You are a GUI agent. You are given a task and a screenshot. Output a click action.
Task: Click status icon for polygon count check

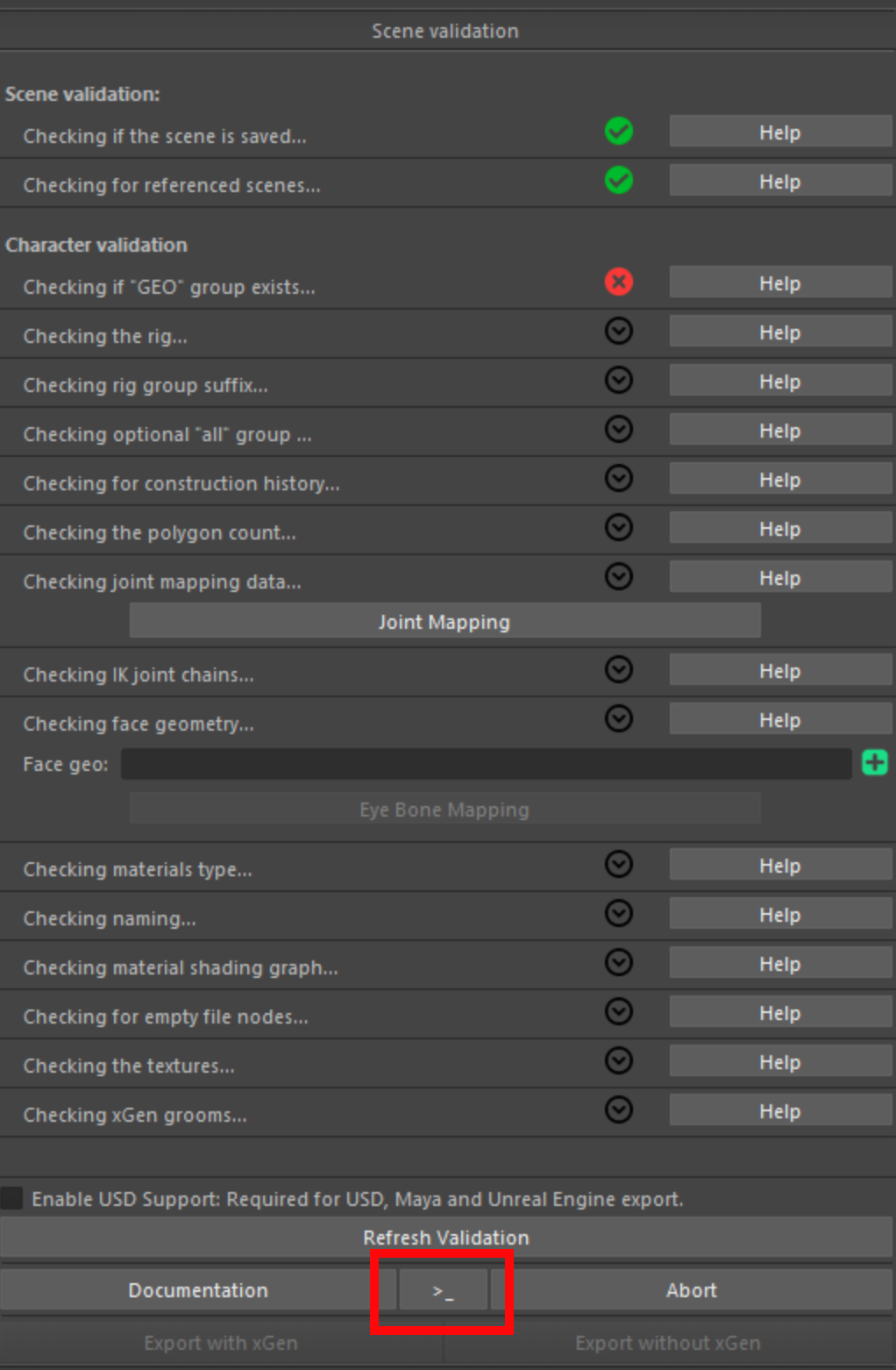(x=619, y=528)
